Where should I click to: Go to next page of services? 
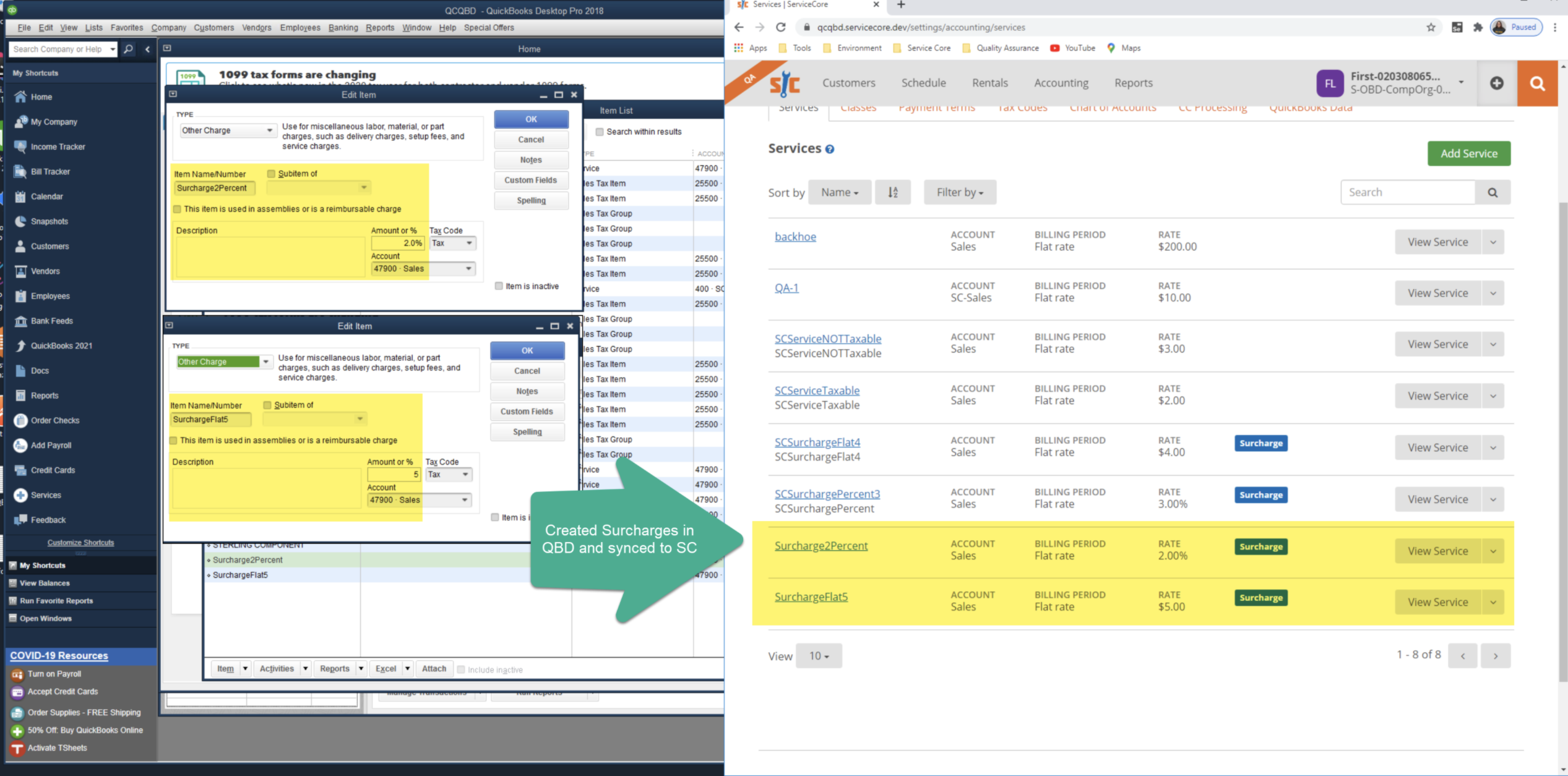pyautogui.click(x=1496, y=656)
